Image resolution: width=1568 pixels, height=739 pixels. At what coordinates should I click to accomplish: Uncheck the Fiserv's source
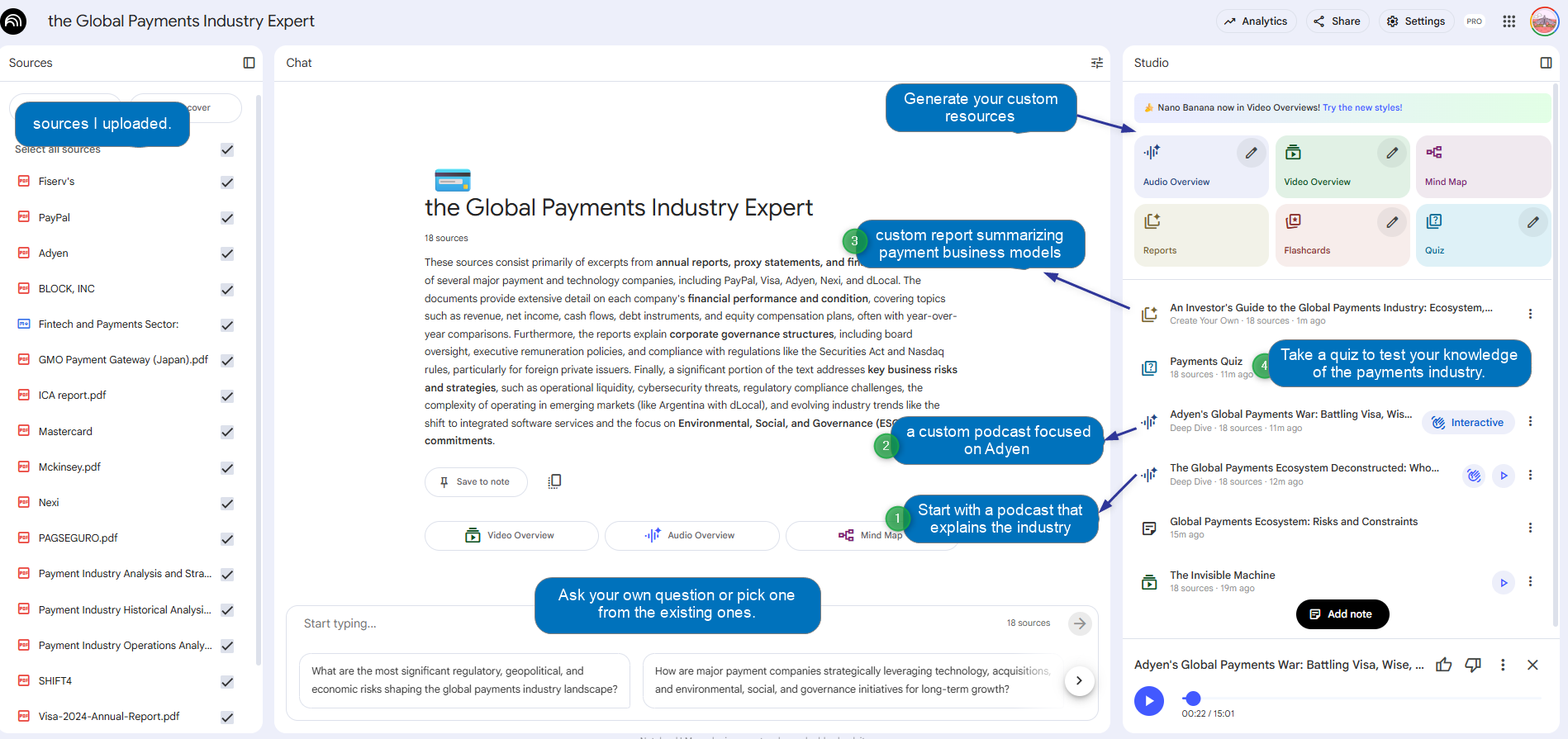(227, 182)
